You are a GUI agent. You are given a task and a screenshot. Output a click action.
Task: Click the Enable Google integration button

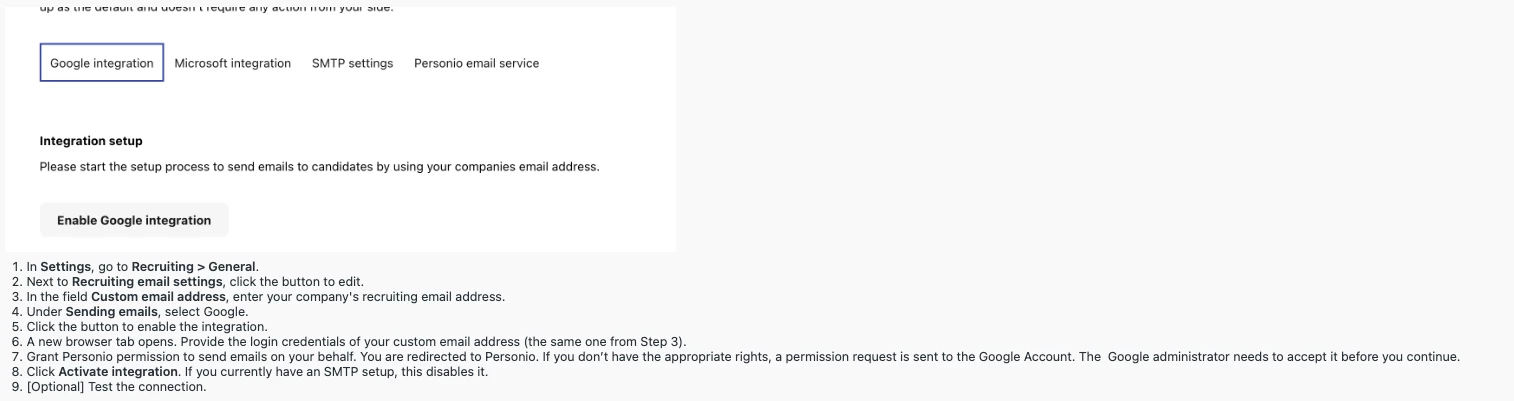[134, 220]
